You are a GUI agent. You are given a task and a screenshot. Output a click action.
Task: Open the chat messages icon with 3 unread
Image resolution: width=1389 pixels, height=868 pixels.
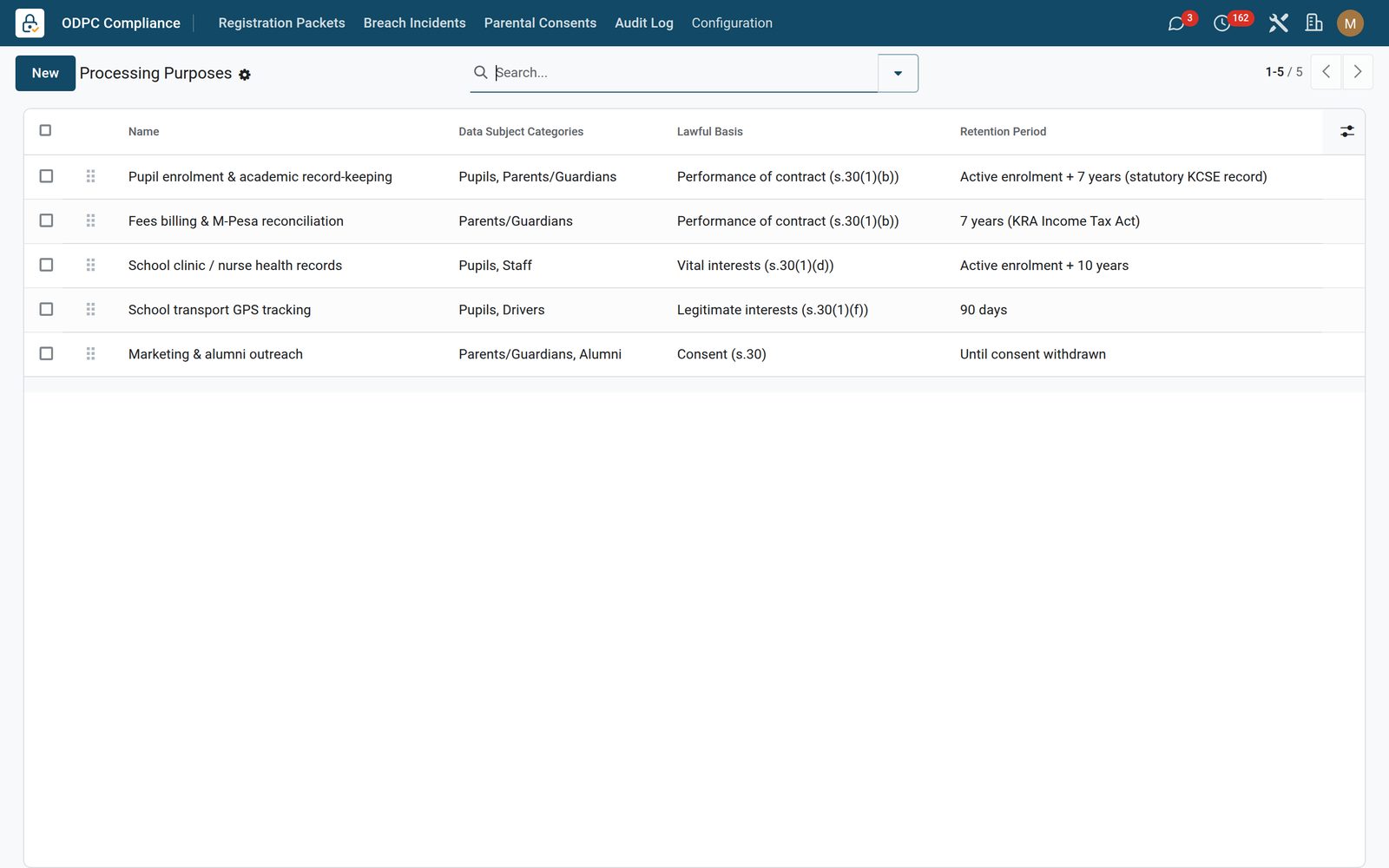click(1176, 23)
